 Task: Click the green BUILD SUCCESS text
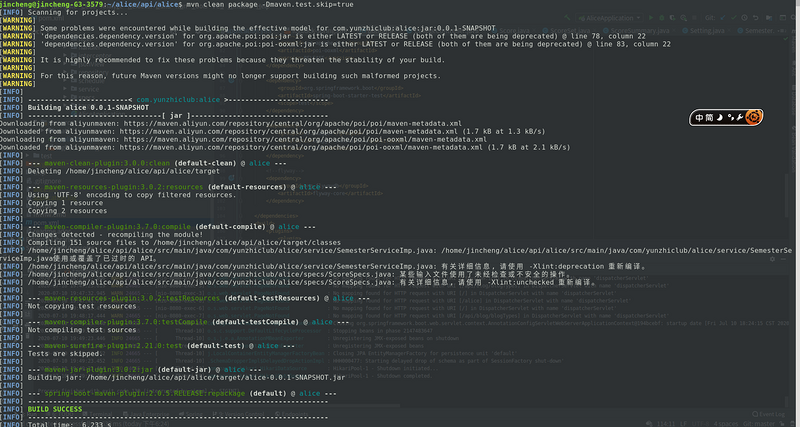[x=55, y=409]
